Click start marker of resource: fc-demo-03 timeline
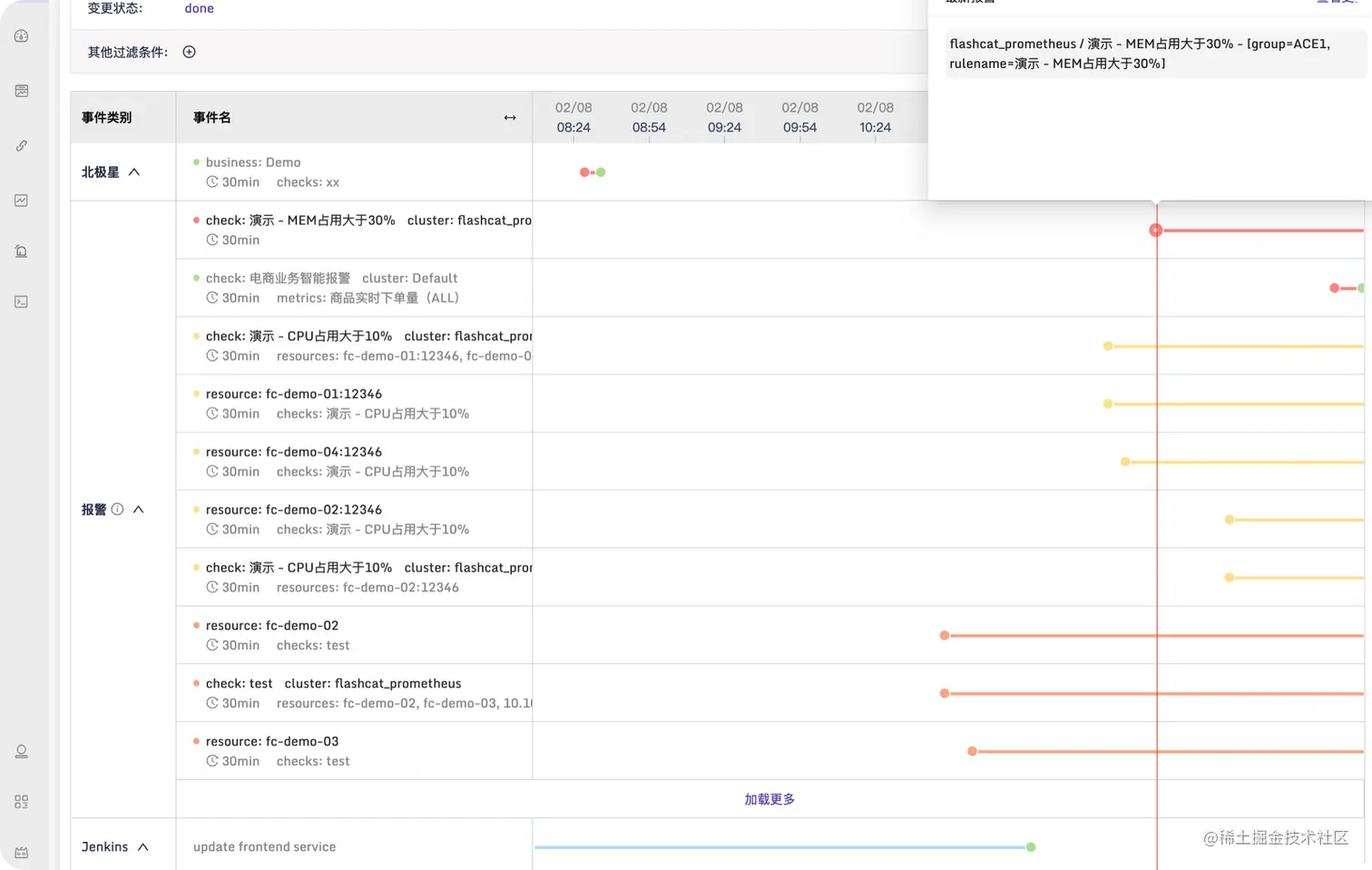1372x870 pixels. 972,751
